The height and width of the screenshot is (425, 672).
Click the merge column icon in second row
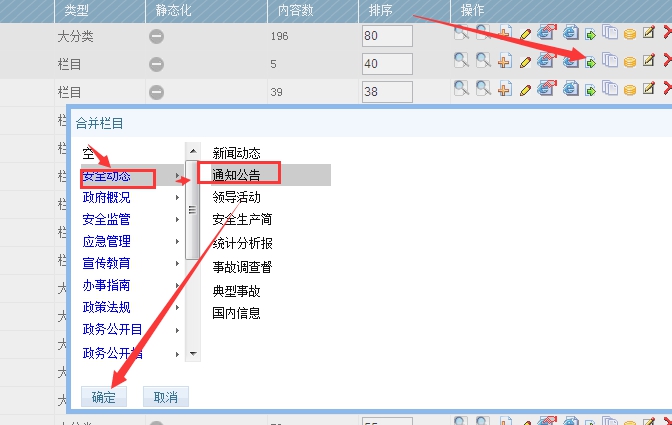pos(591,62)
